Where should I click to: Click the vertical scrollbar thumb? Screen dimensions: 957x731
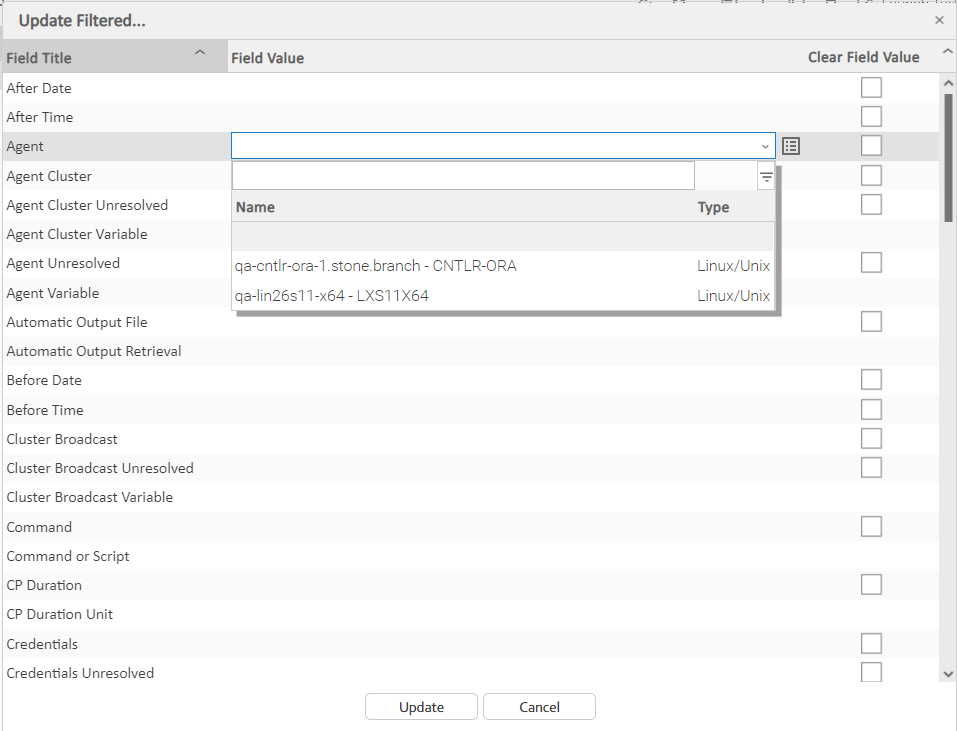coord(948,155)
